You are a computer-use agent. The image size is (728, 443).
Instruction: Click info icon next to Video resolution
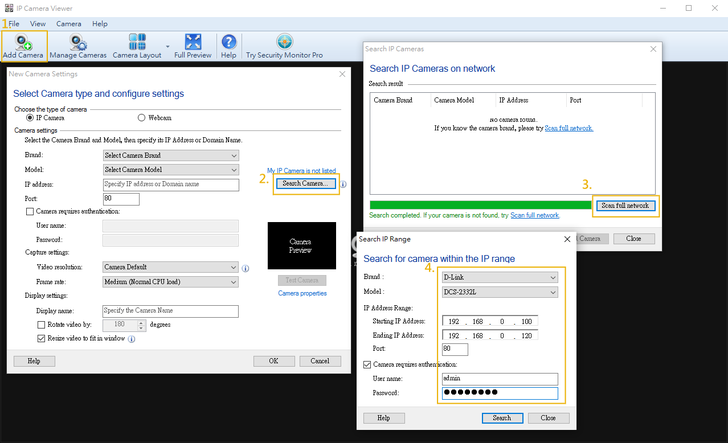point(245,268)
